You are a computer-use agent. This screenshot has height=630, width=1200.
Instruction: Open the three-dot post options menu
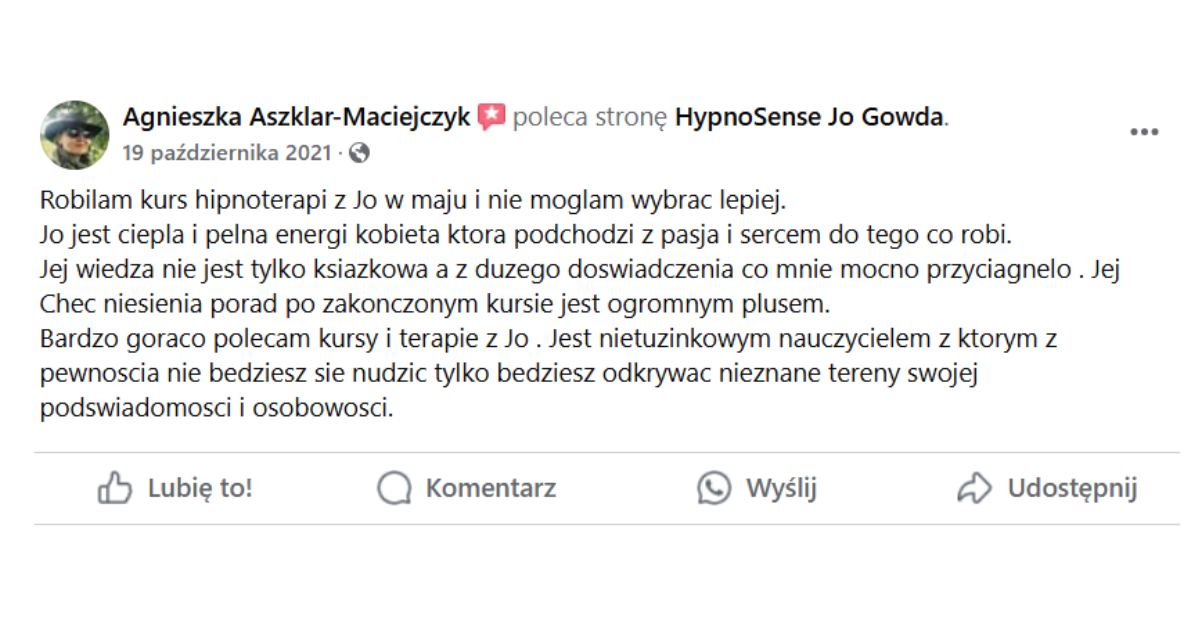coord(1144,133)
